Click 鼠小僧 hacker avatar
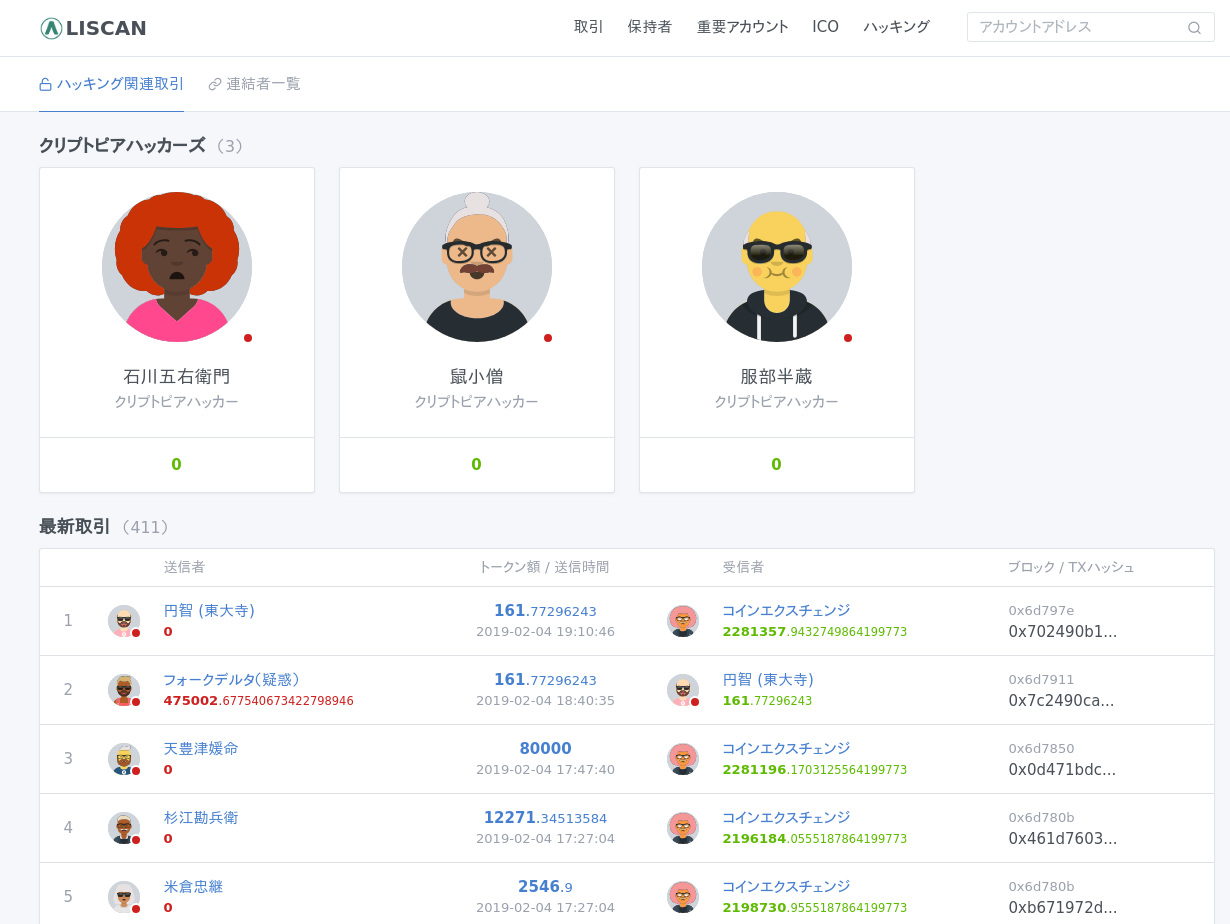The image size is (1230, 924). coord(477,267)
